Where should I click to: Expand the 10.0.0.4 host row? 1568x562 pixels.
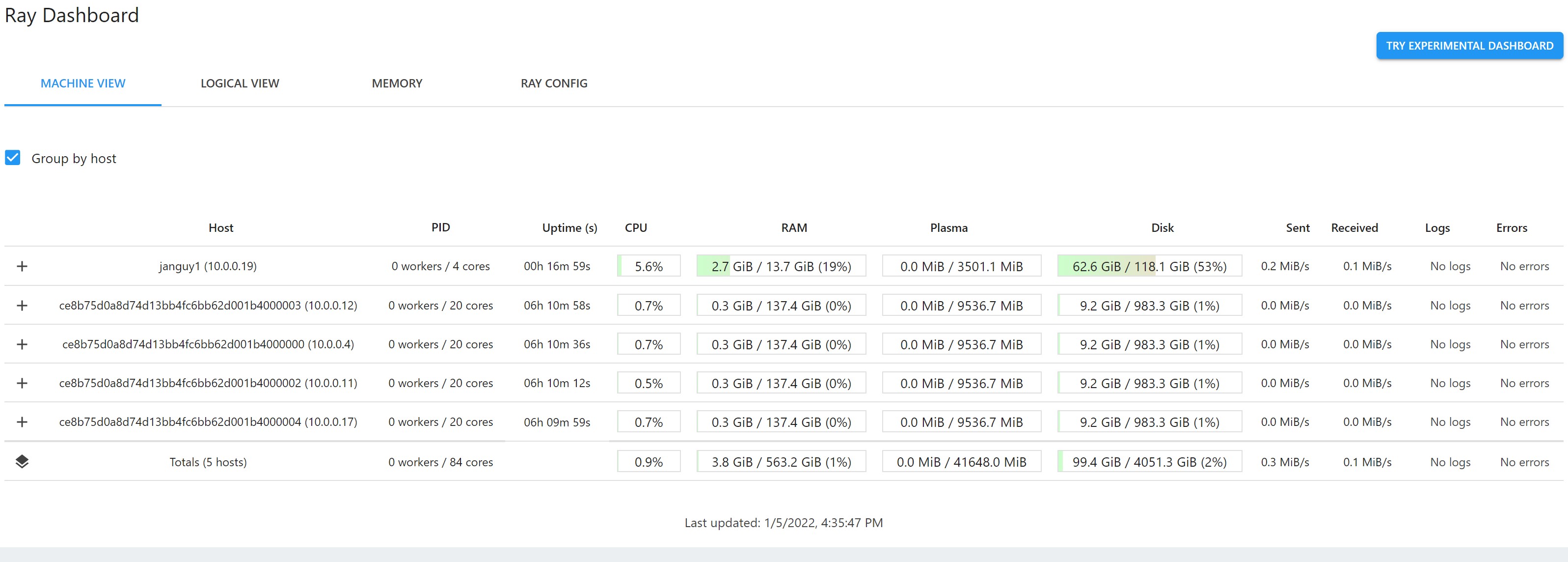22,344
